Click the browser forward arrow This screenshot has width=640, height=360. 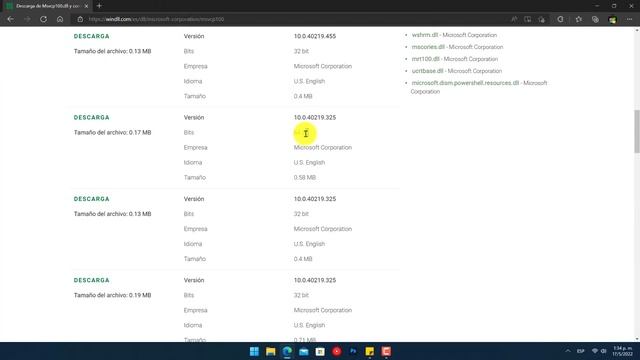coord(27,19)
